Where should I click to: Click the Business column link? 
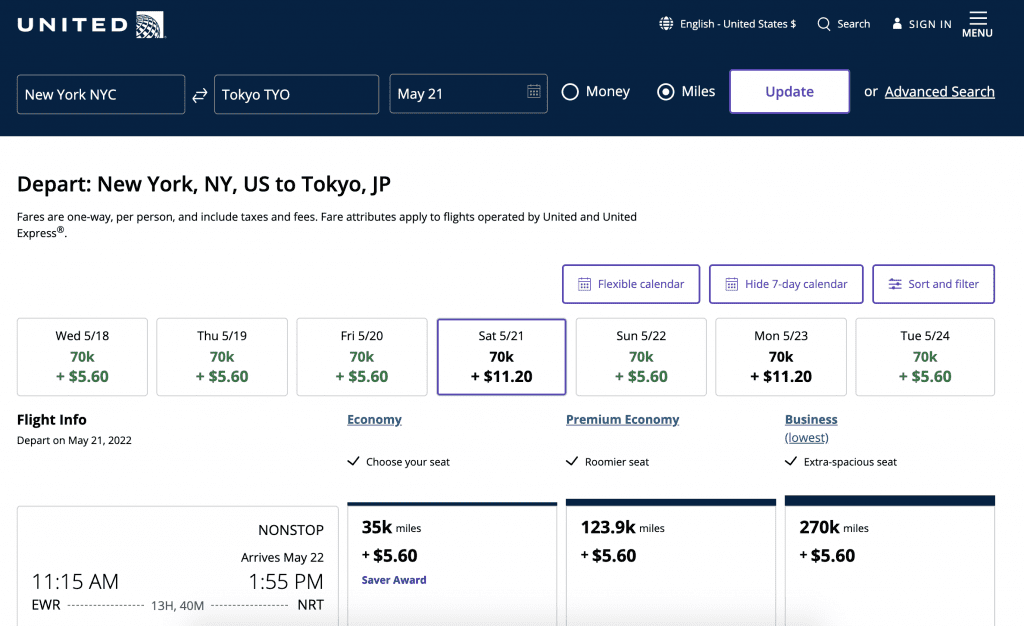tap(811, 420)
